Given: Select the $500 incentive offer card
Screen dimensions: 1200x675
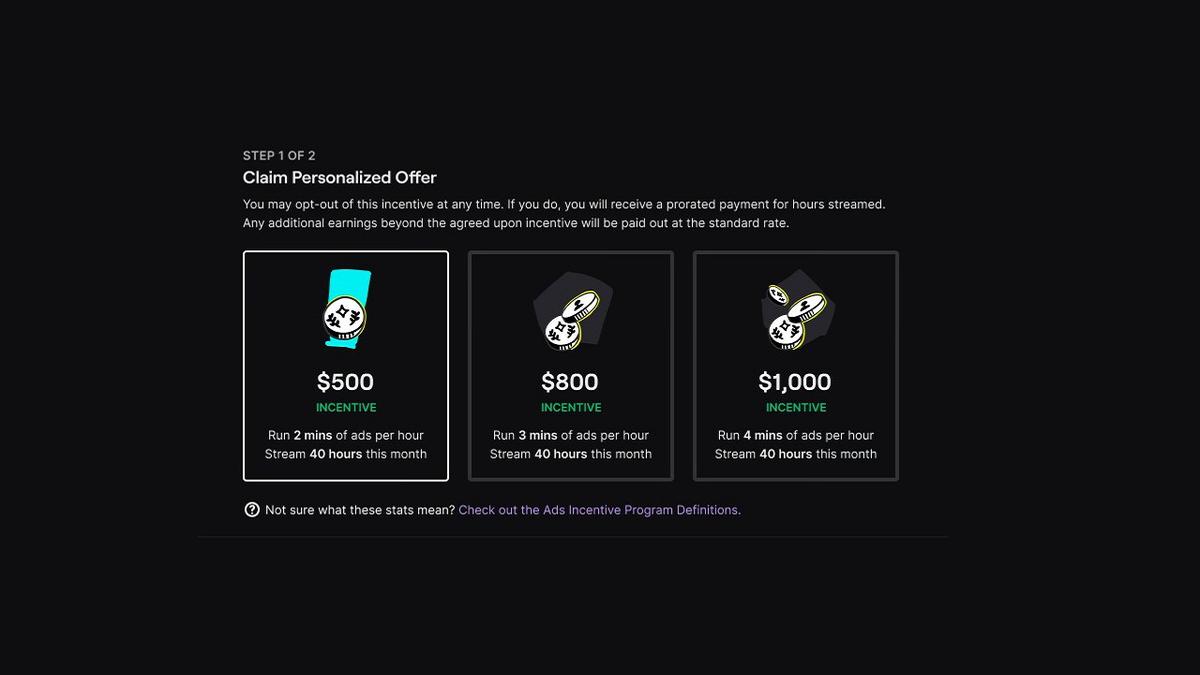Looking at the screenshot, I should click(x=346, y=366).
